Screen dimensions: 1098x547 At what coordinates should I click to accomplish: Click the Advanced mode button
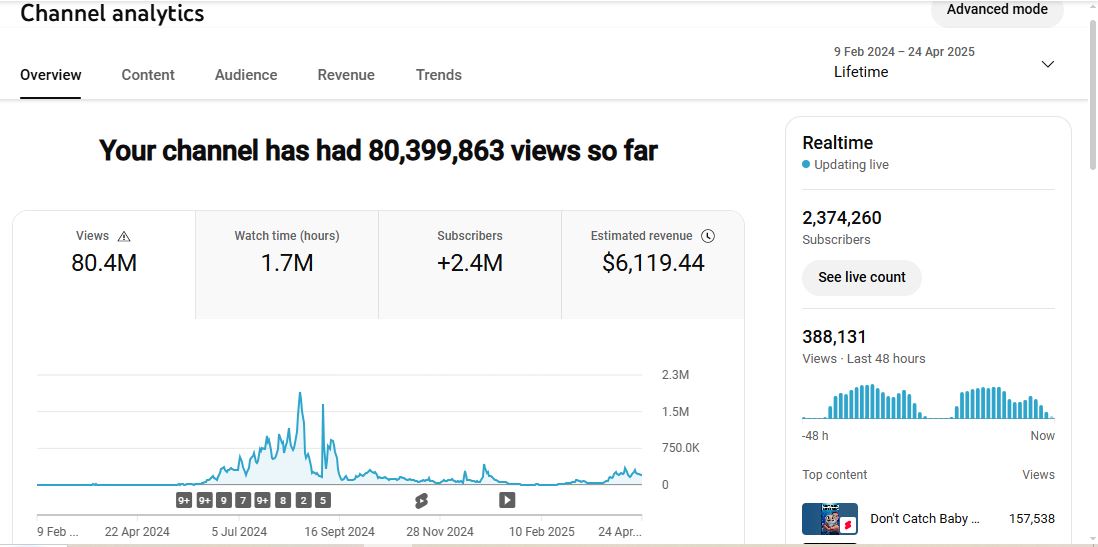997,10
